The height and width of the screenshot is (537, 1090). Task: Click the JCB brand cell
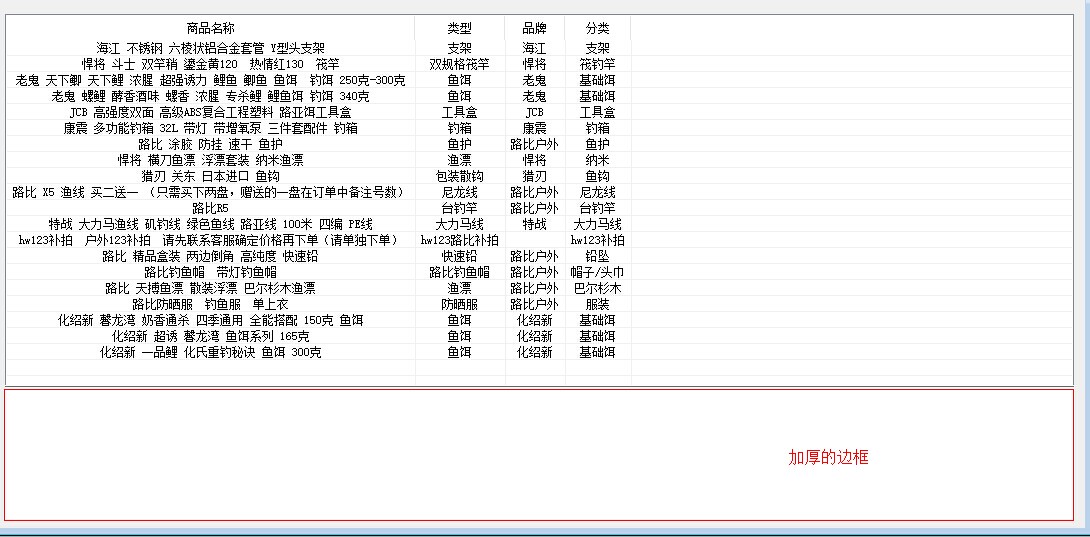pyautogui.click(x=535, y=112)
